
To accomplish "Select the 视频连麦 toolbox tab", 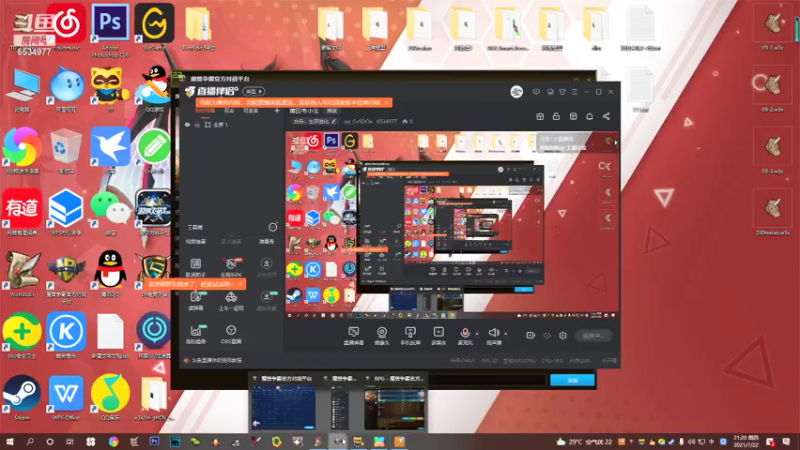I will coord(196,242).
